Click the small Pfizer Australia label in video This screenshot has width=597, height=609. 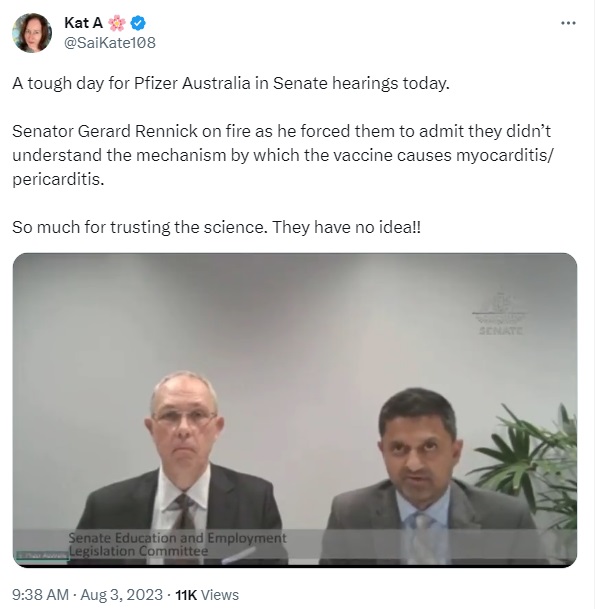click(x=43, y=555)
